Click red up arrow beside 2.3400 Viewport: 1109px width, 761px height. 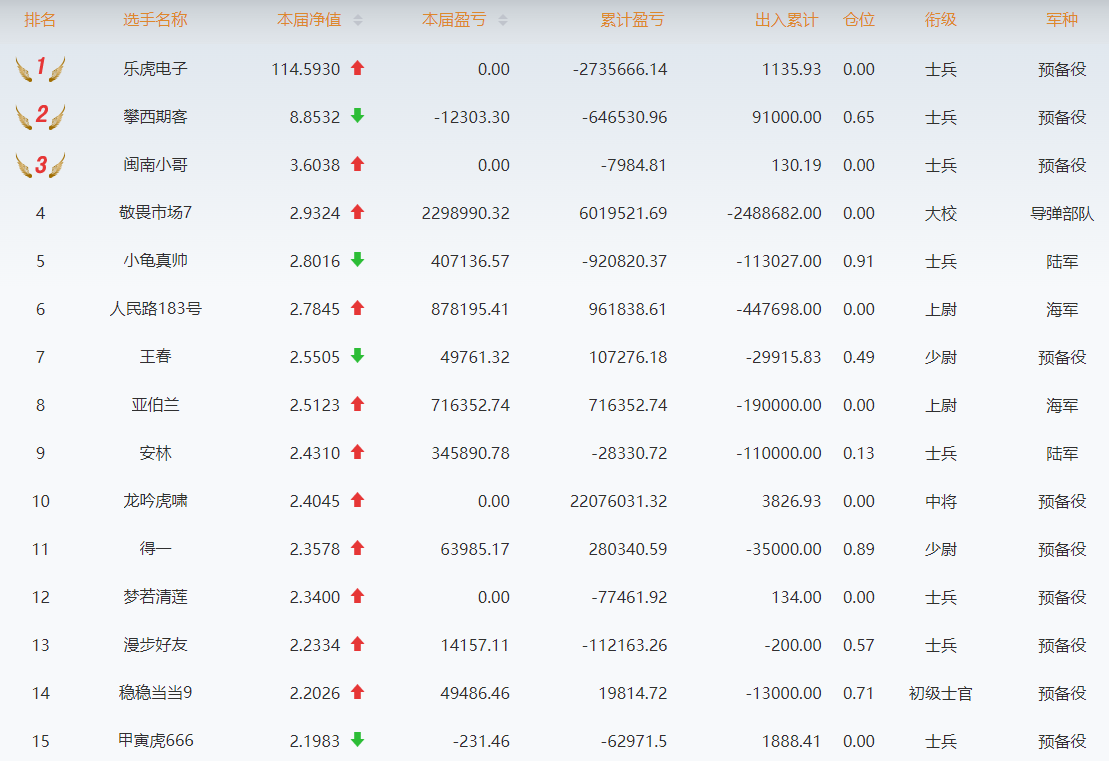358,596
